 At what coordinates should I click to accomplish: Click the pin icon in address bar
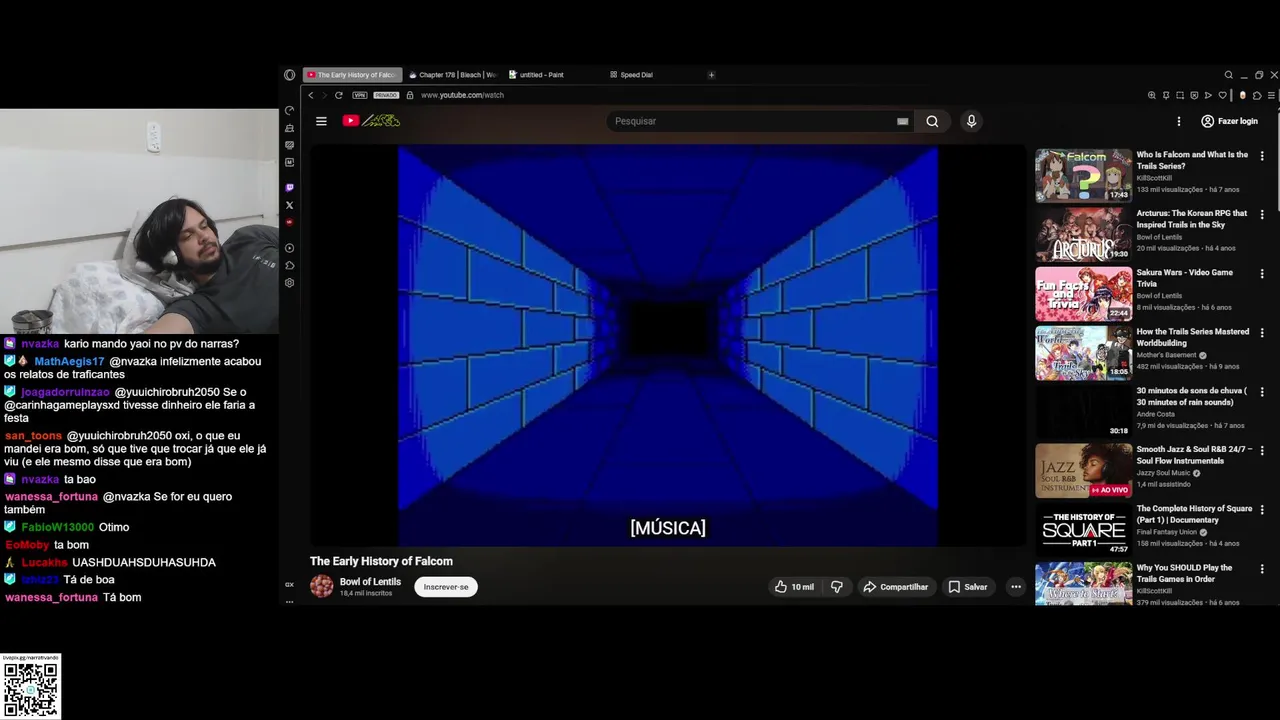click(x=1166, y=95)
